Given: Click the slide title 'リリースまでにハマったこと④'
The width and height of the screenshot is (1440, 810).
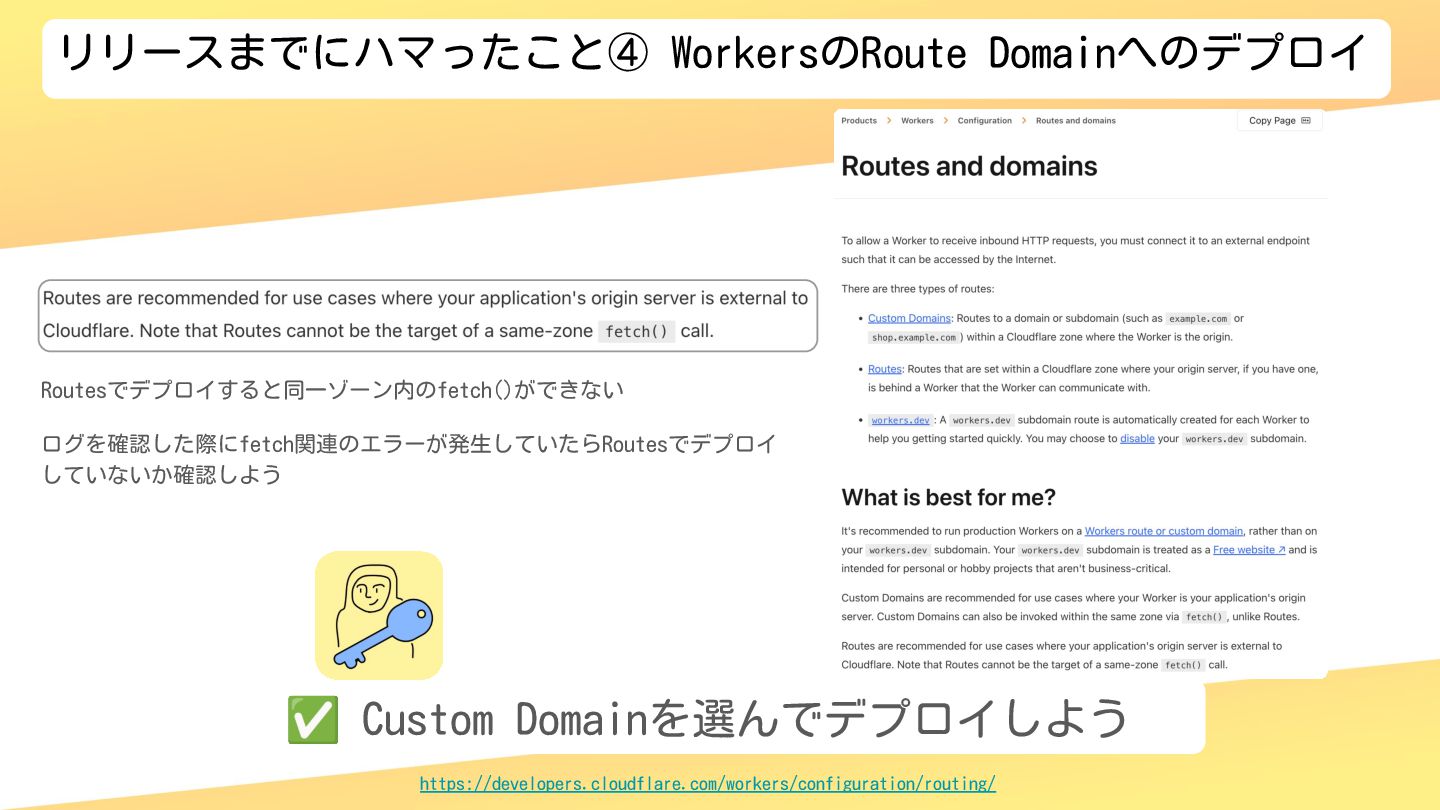Looking at the screenshot, I should (355, 53).
